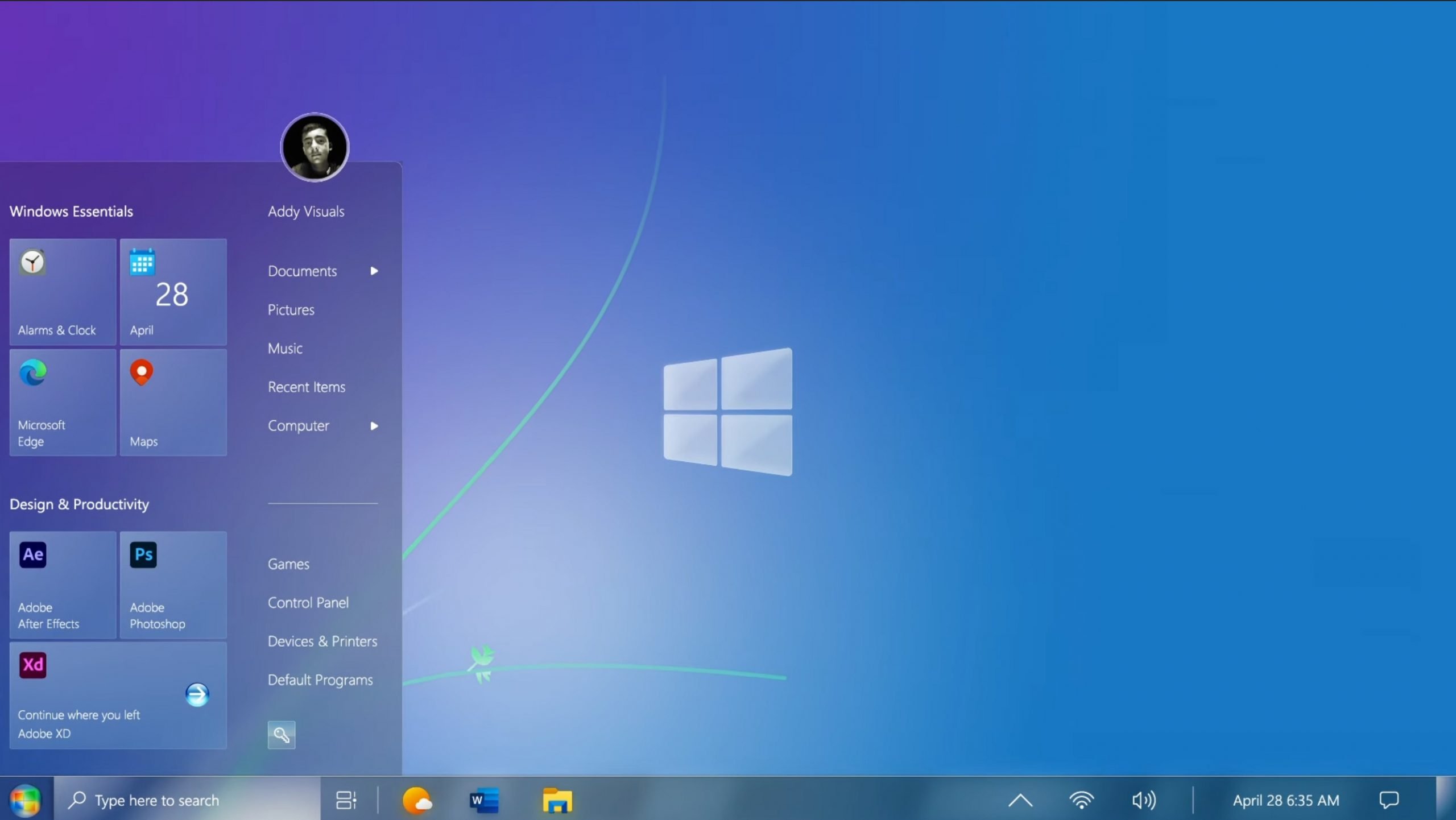Select Default Programs menu item
Screen dimensions: 1456x820
coord(320,679)
